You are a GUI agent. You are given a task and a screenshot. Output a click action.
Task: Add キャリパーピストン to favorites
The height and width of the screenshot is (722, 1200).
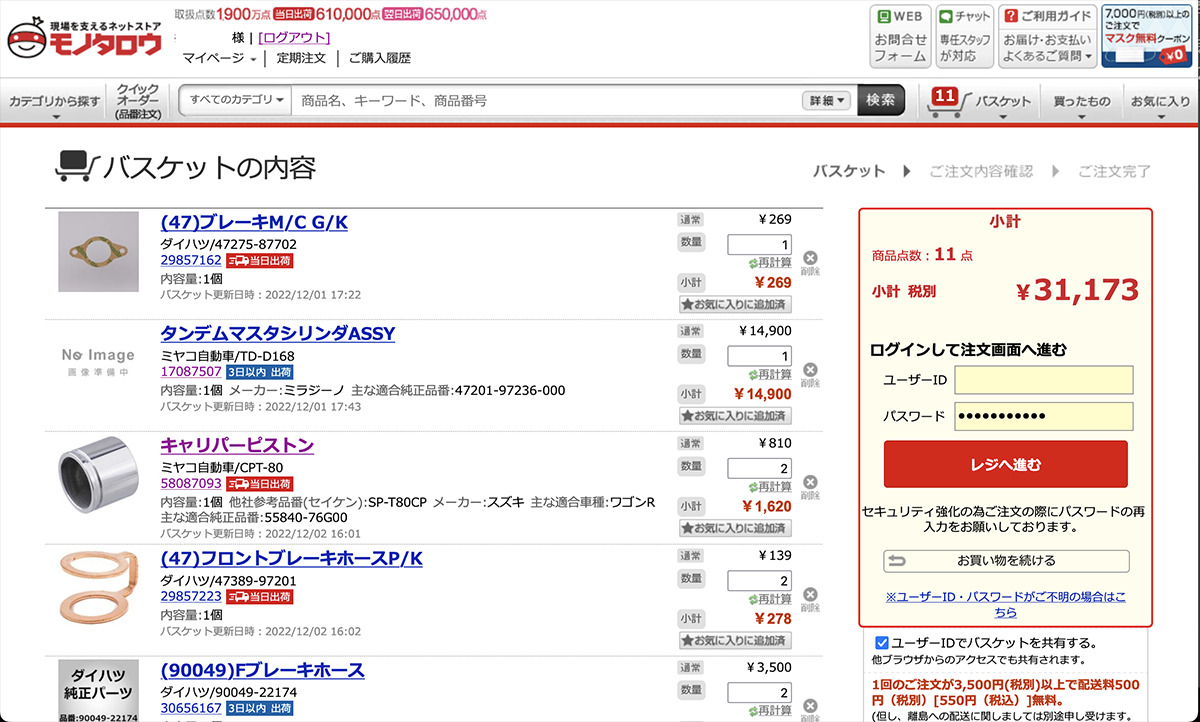coord(735,528)
